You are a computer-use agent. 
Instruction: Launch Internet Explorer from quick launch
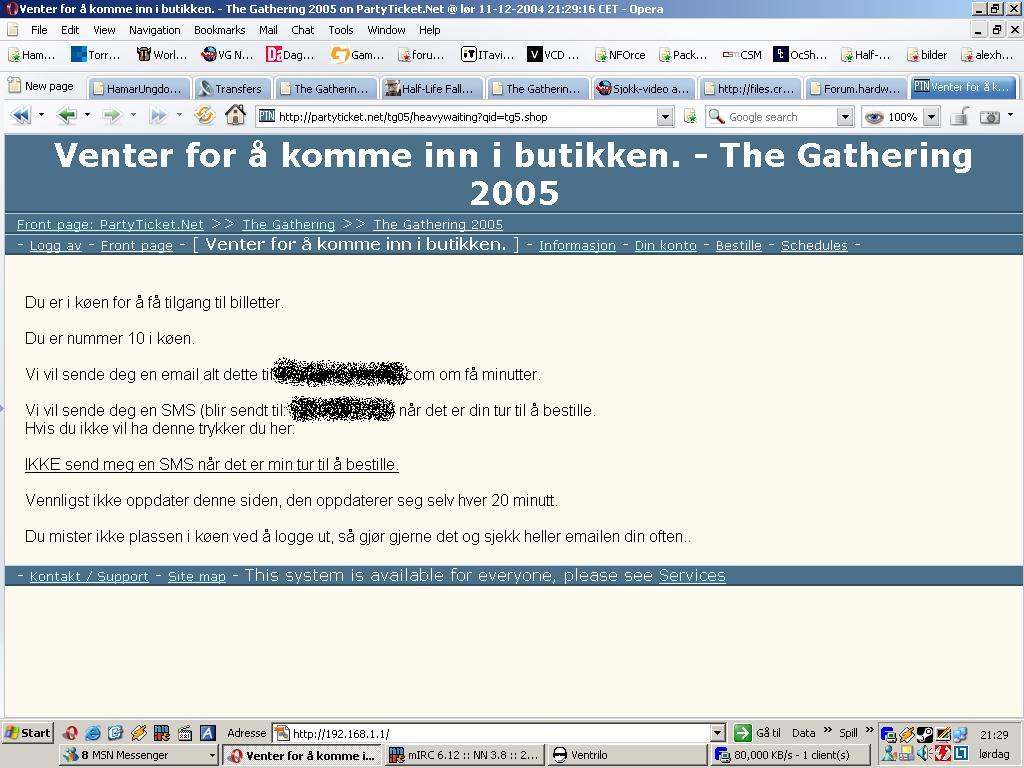(93, 733)
